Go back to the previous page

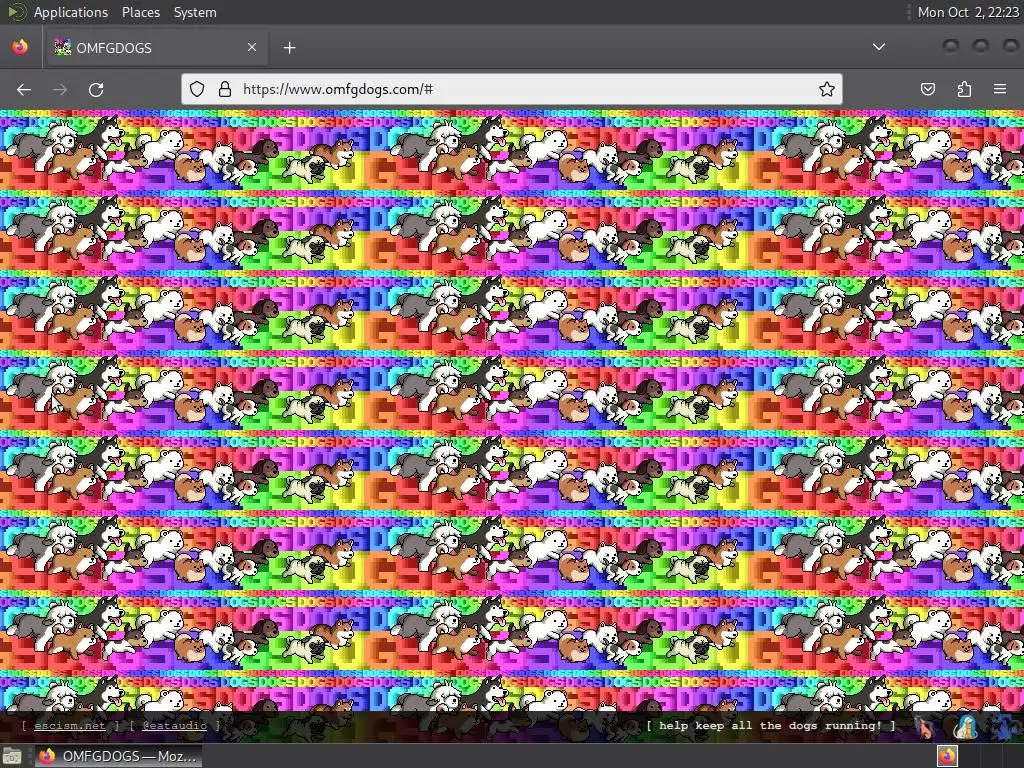(24, 89)
